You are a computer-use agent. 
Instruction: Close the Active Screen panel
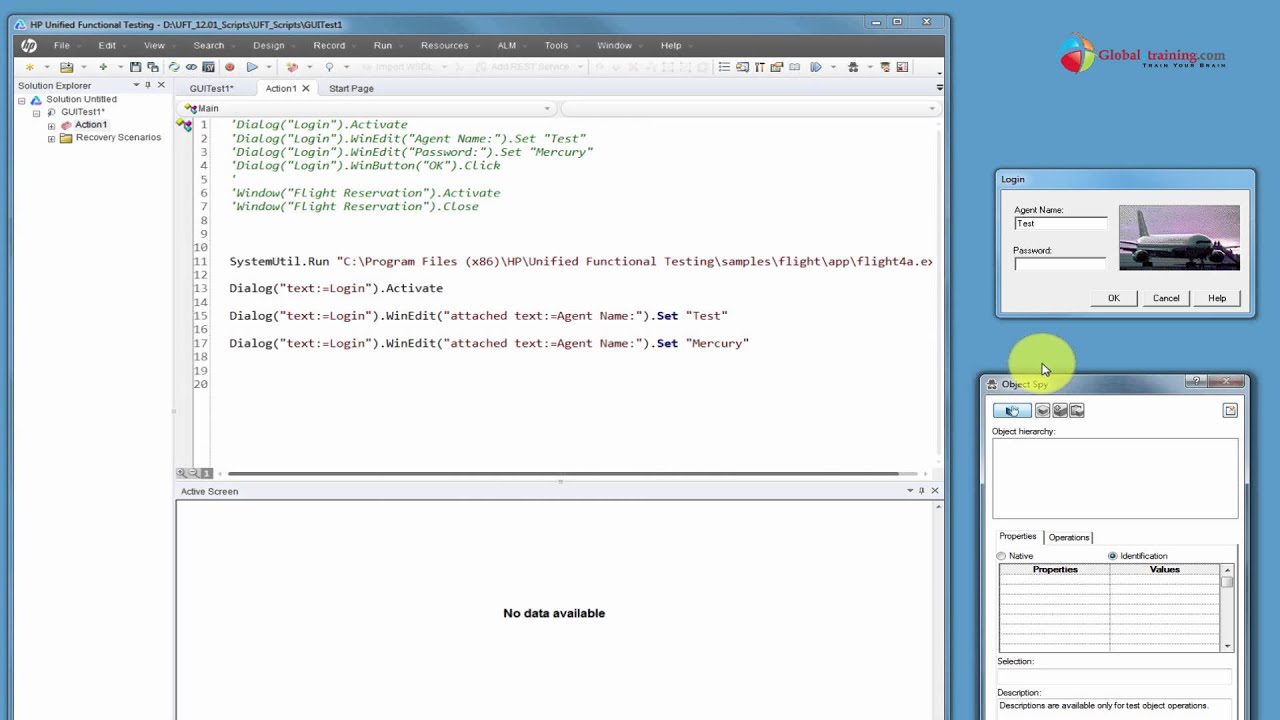click(935, 490)
